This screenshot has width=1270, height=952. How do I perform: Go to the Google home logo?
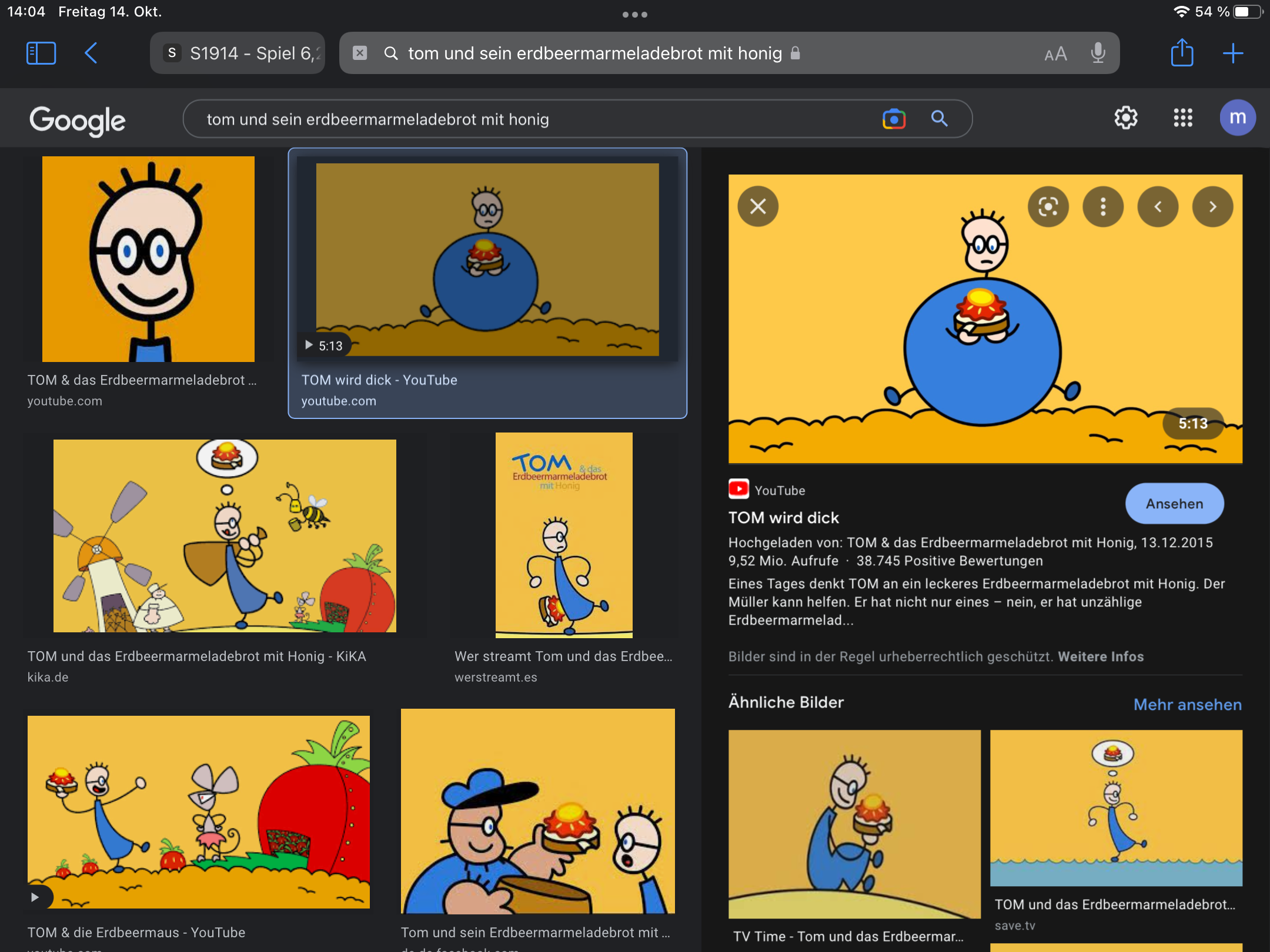pos(78,120)
